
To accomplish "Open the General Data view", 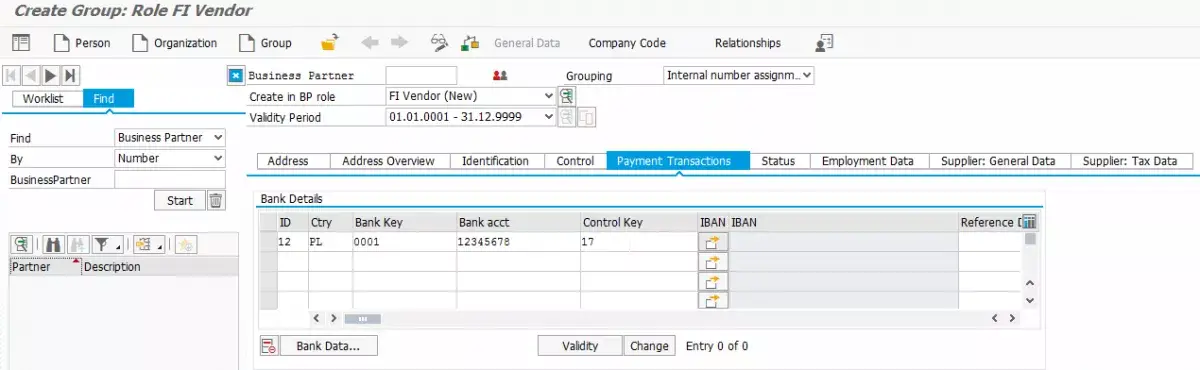I will tap(527, 43).
